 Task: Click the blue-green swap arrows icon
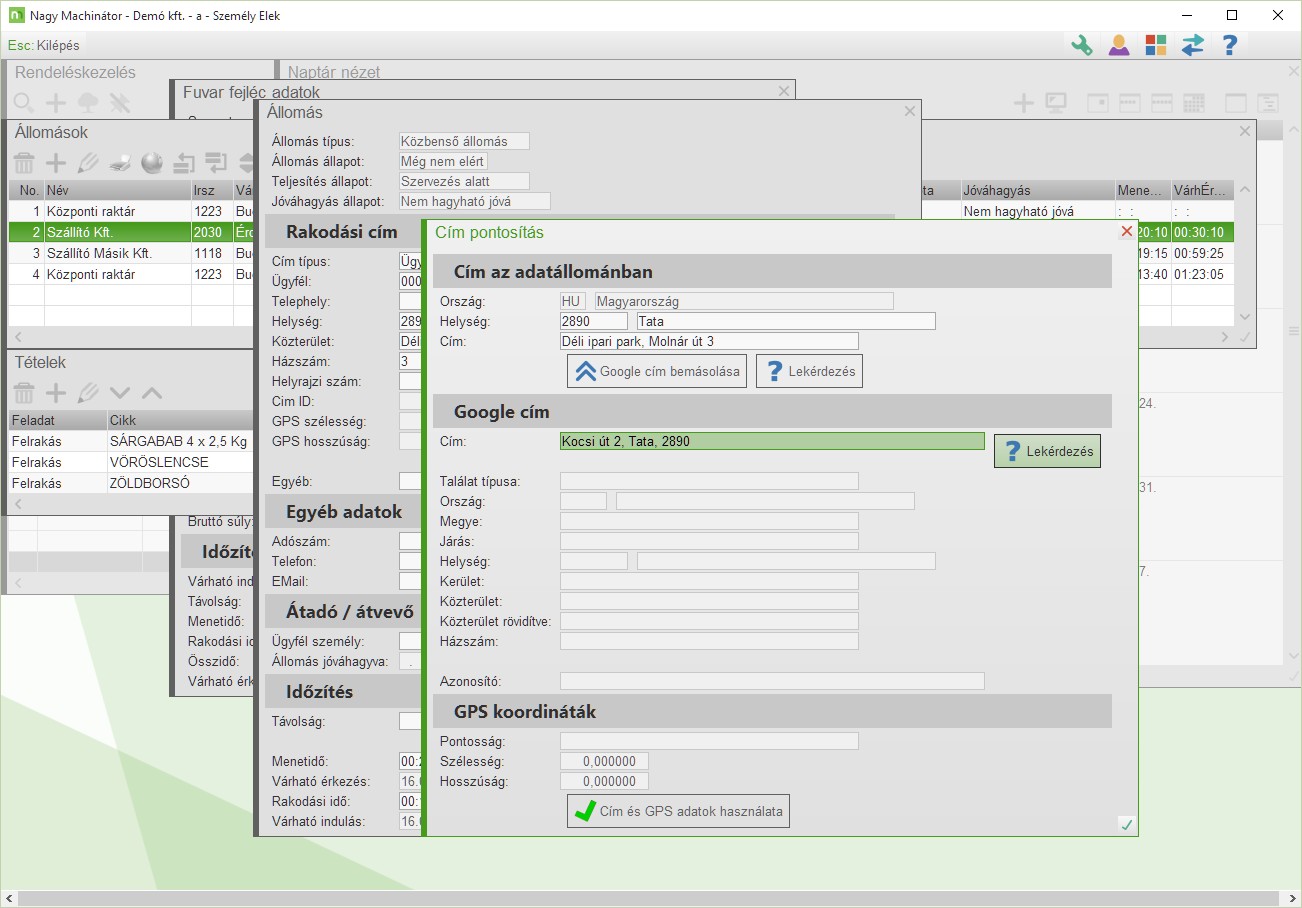coord(1192,45)
